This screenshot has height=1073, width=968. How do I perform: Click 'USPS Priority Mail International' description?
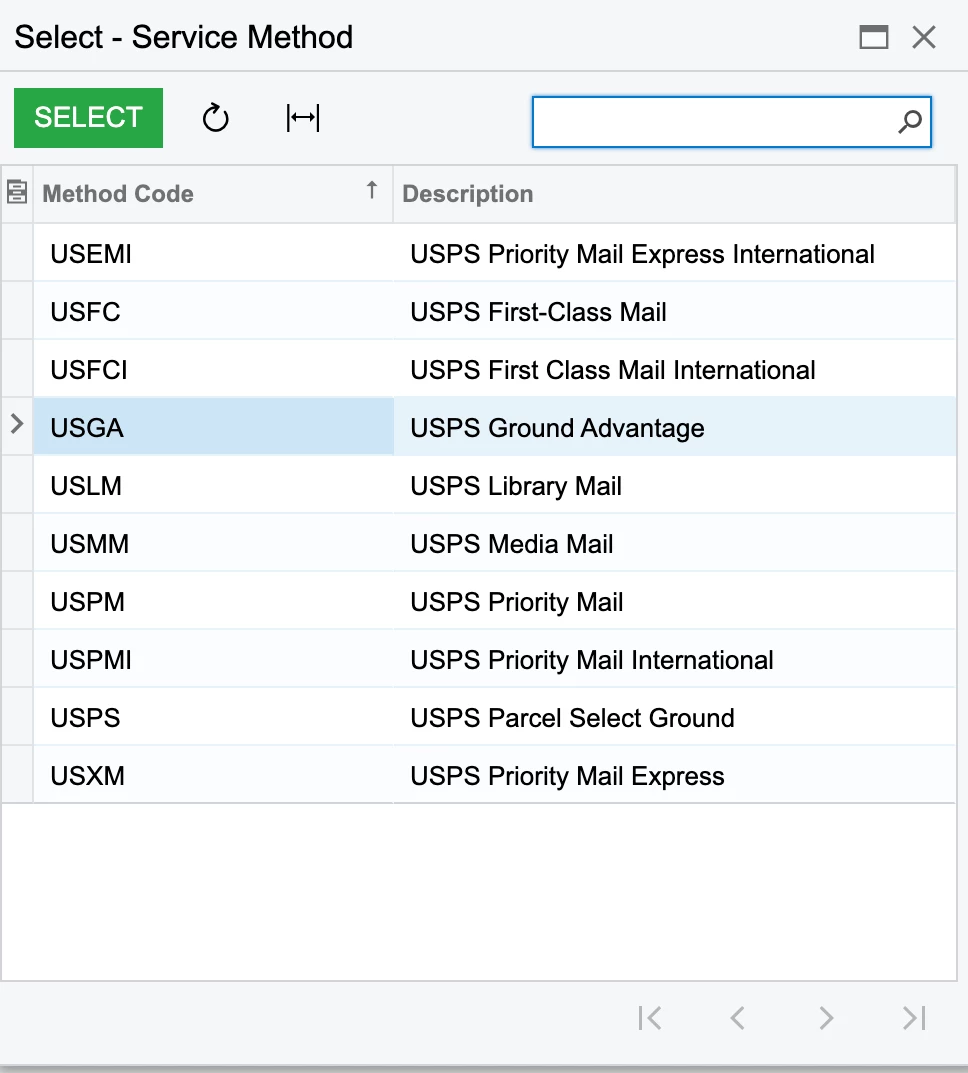592,660
